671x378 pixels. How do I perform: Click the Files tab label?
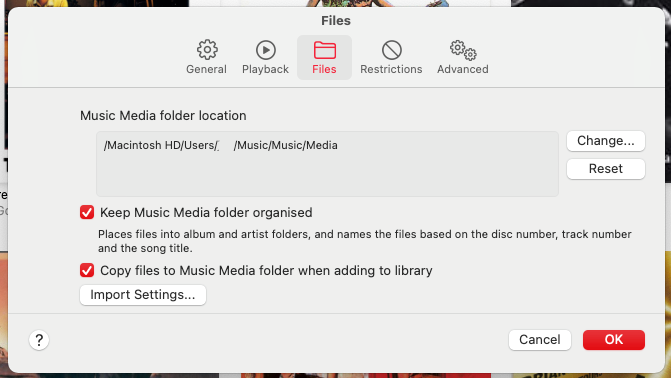(x=324, y=69)
